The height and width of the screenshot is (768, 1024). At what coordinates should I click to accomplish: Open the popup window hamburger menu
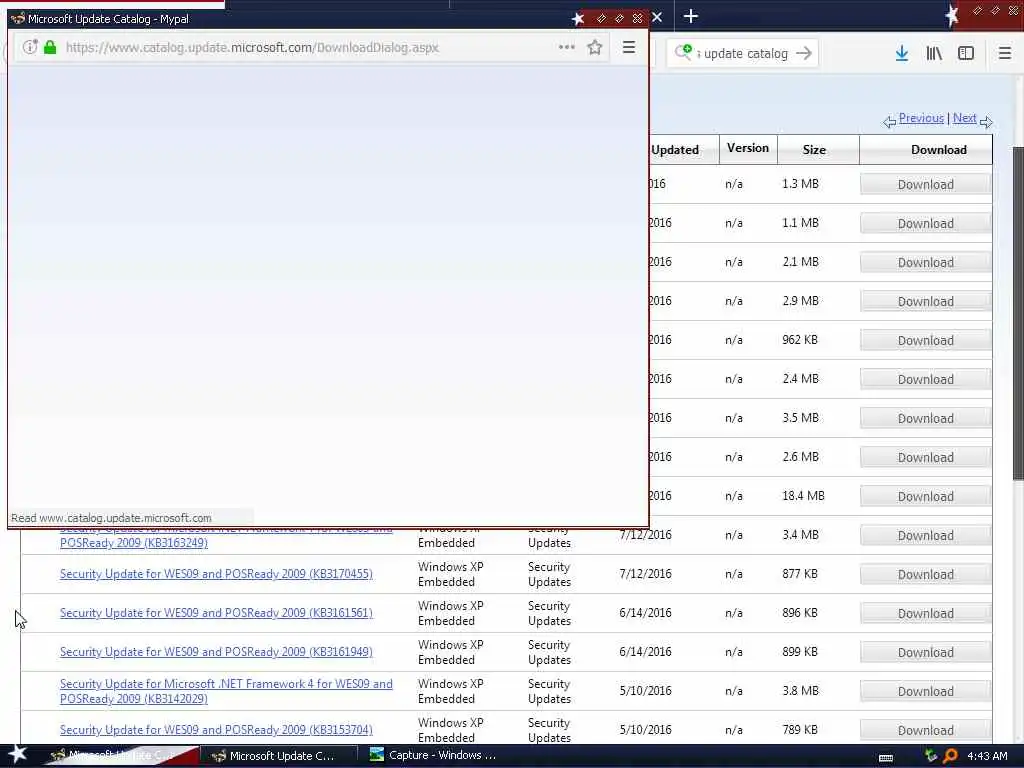tap(629, 47)
